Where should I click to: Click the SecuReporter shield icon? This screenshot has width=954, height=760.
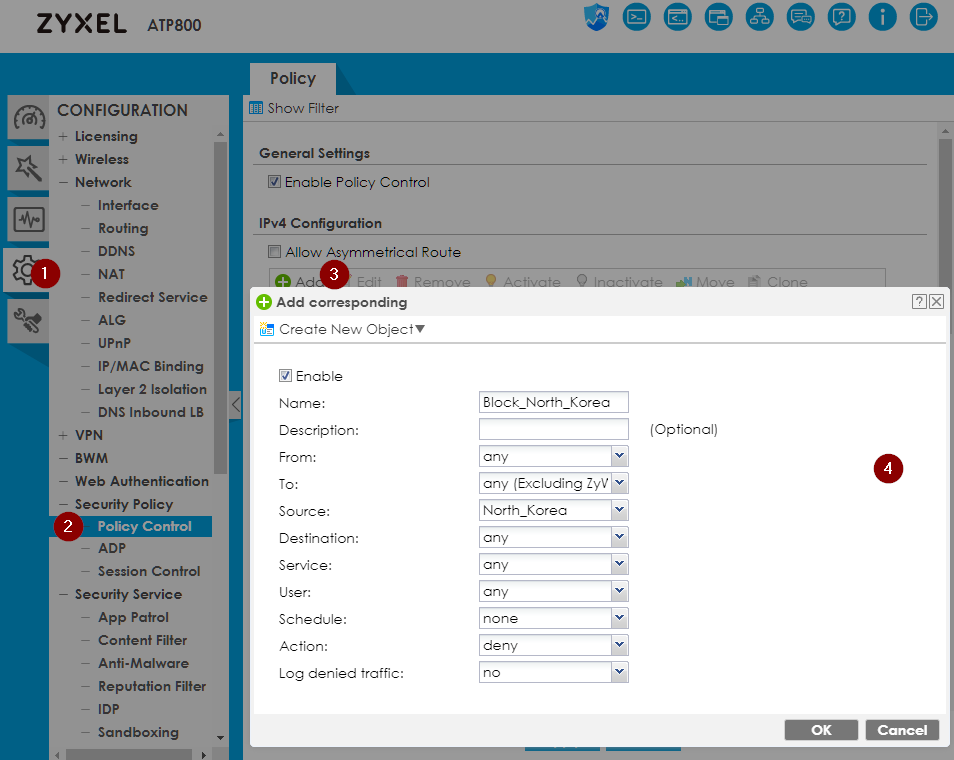pyautogui.click(x=596, y=17)
